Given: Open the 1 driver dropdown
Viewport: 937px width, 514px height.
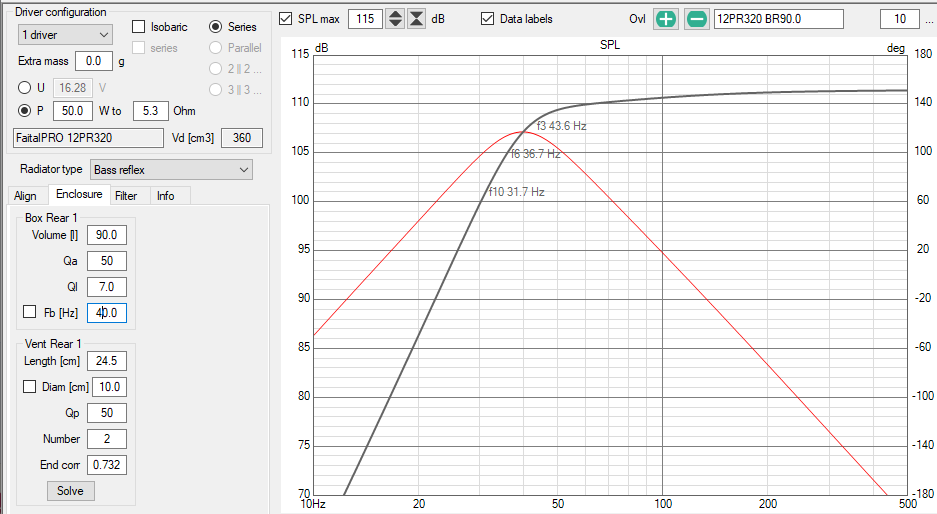Looking at the screenshot, I should coord(65,35).
